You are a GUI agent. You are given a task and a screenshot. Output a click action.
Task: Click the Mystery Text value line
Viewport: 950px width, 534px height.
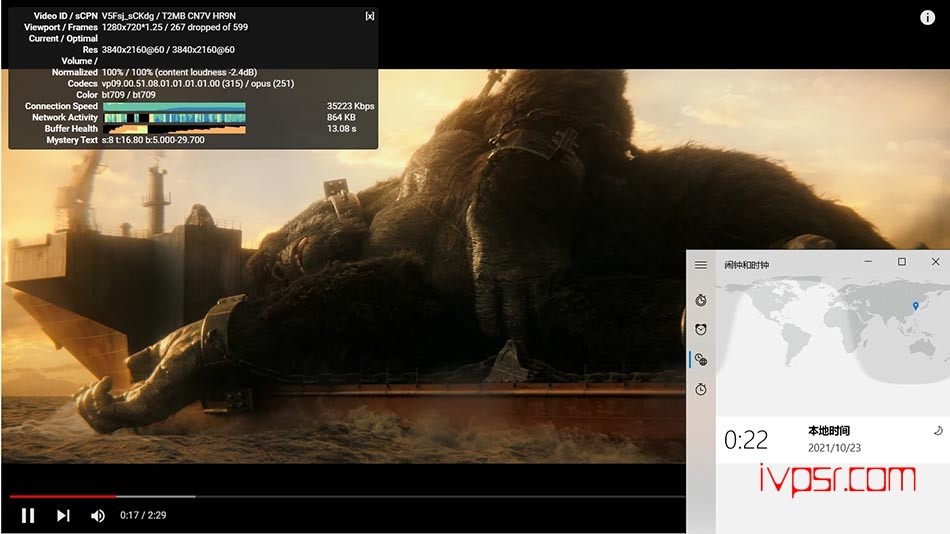coord(153,140)
